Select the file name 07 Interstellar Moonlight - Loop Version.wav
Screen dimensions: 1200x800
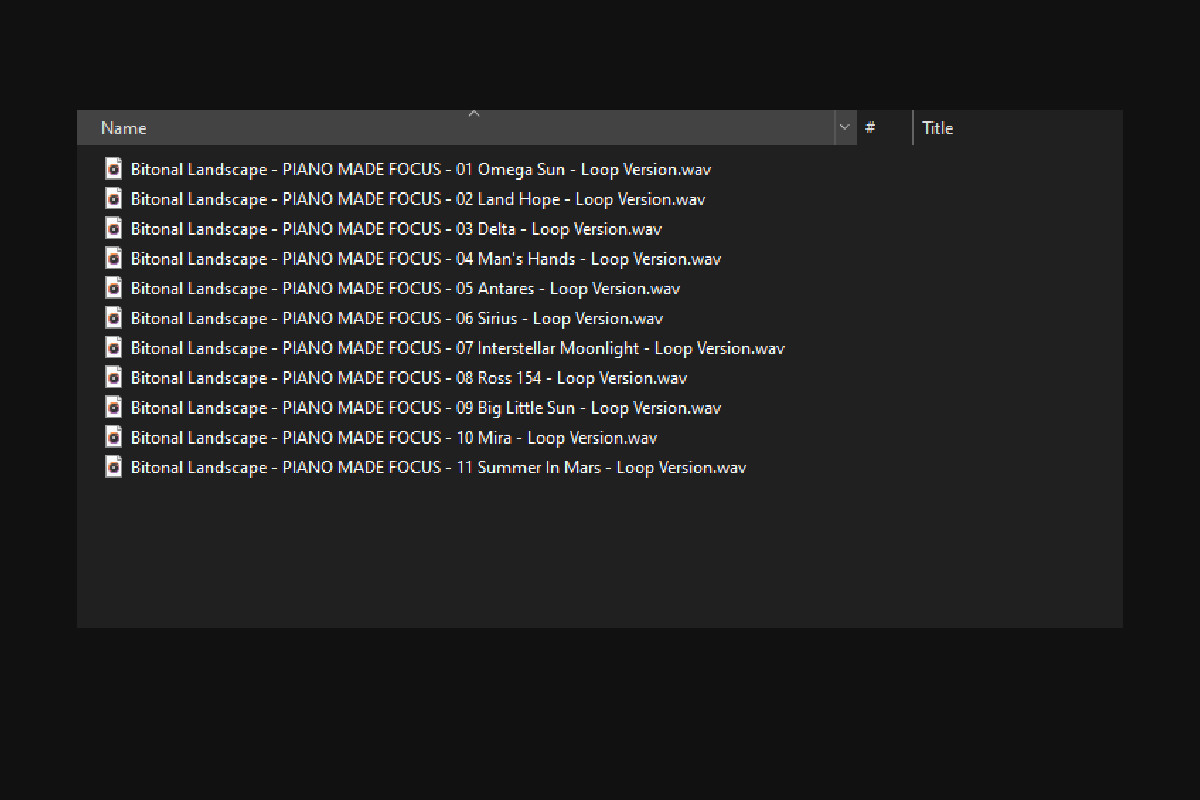click(458, 348)
